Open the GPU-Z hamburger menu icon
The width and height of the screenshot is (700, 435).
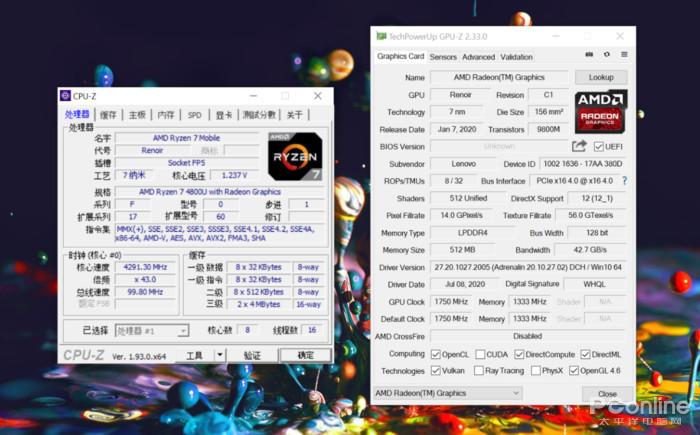pyautogui.click(x=624, y=54)
